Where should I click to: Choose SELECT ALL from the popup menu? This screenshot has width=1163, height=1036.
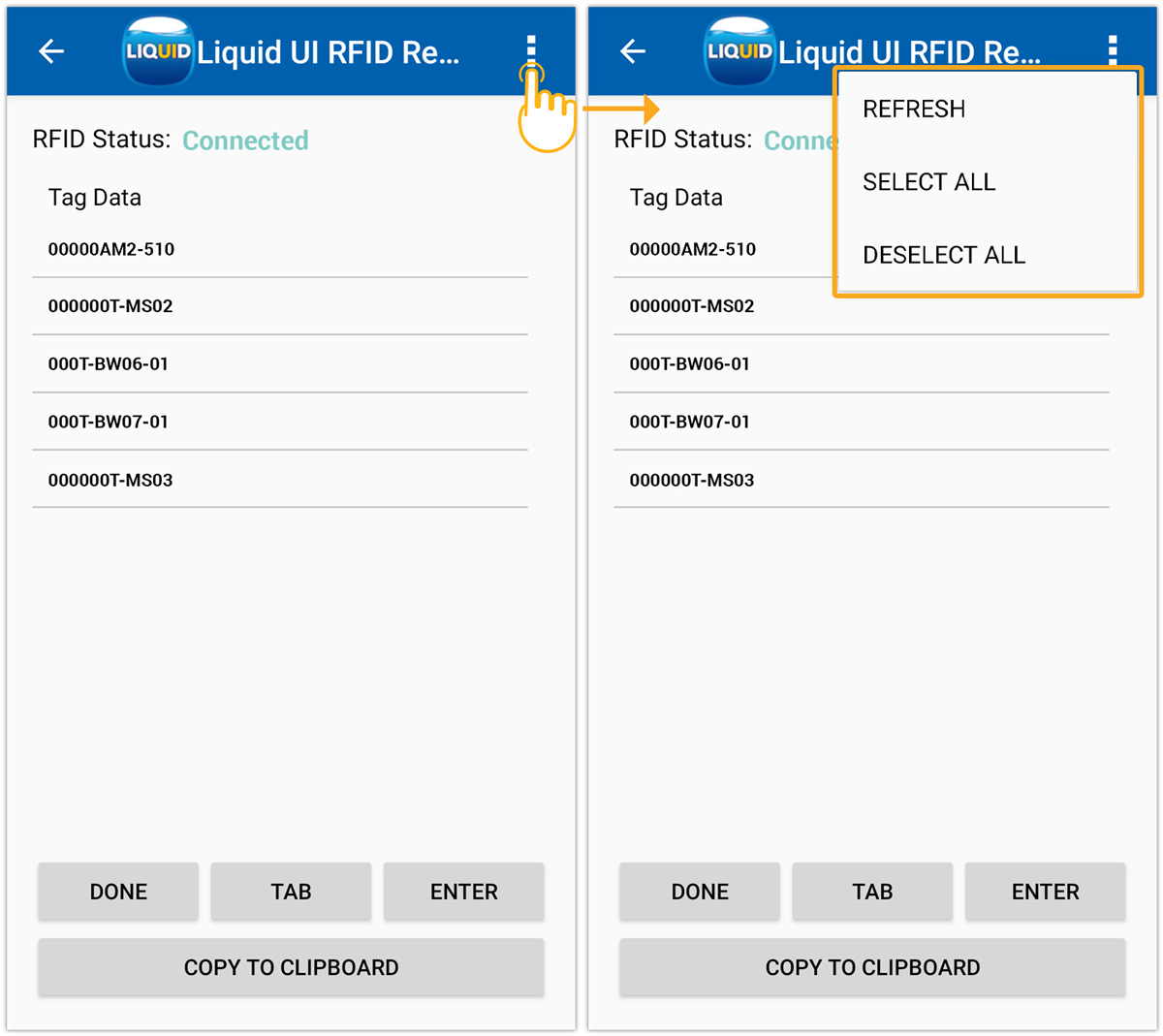point(928,181)
